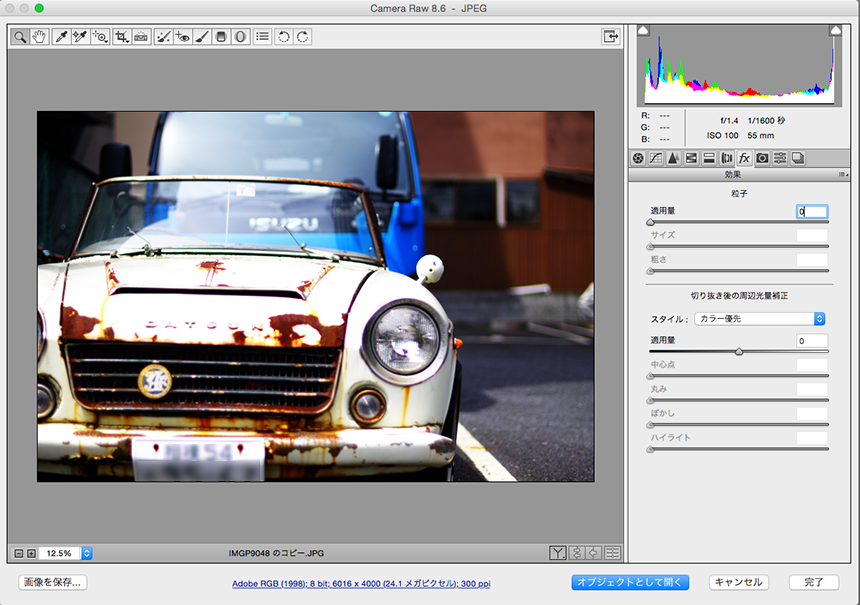Select the Hand tool

click(x=39, y=37)
